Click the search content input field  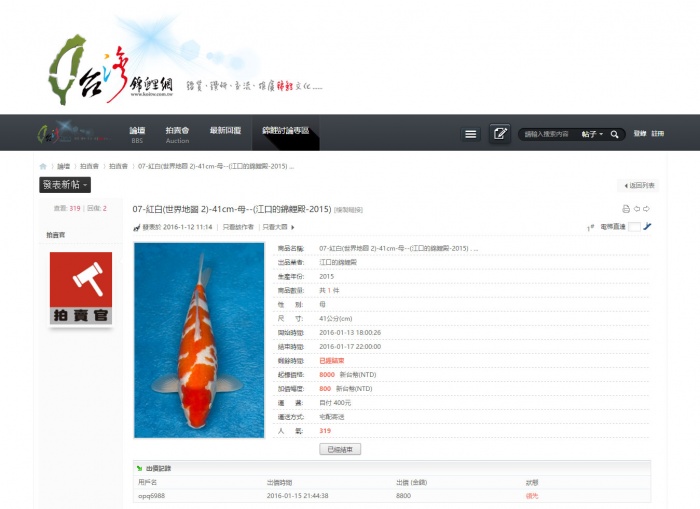click(547, 134)
